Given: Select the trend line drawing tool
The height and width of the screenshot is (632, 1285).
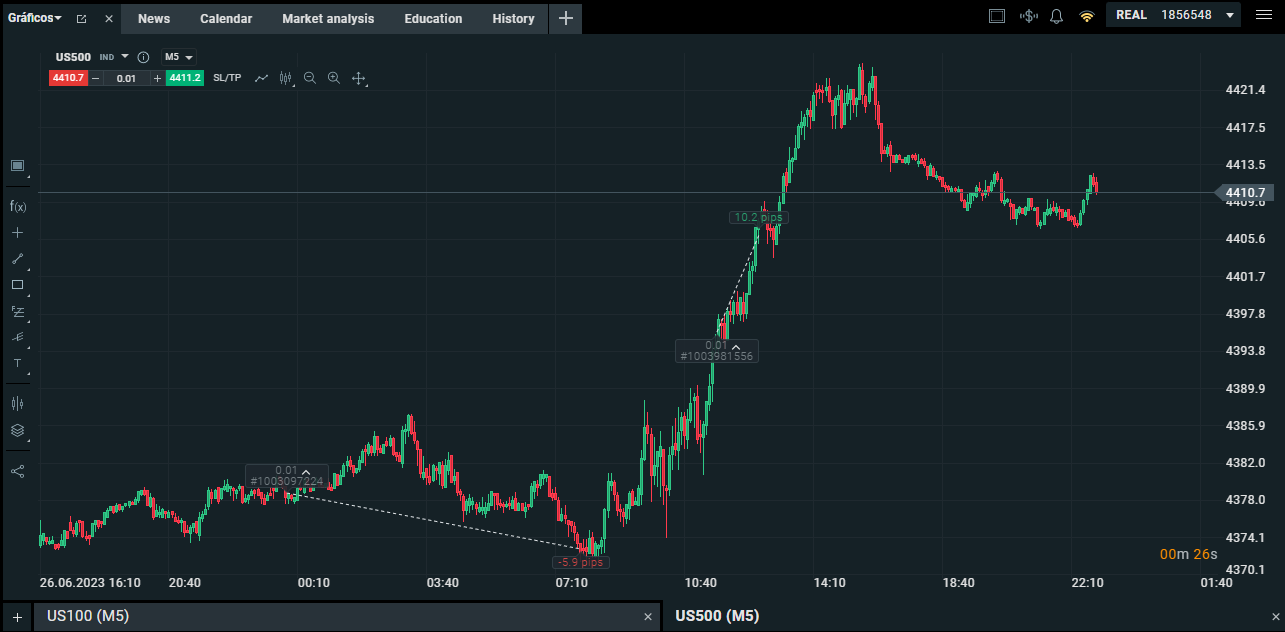Looking at the screenshot, I should click(x=17, y=258).
